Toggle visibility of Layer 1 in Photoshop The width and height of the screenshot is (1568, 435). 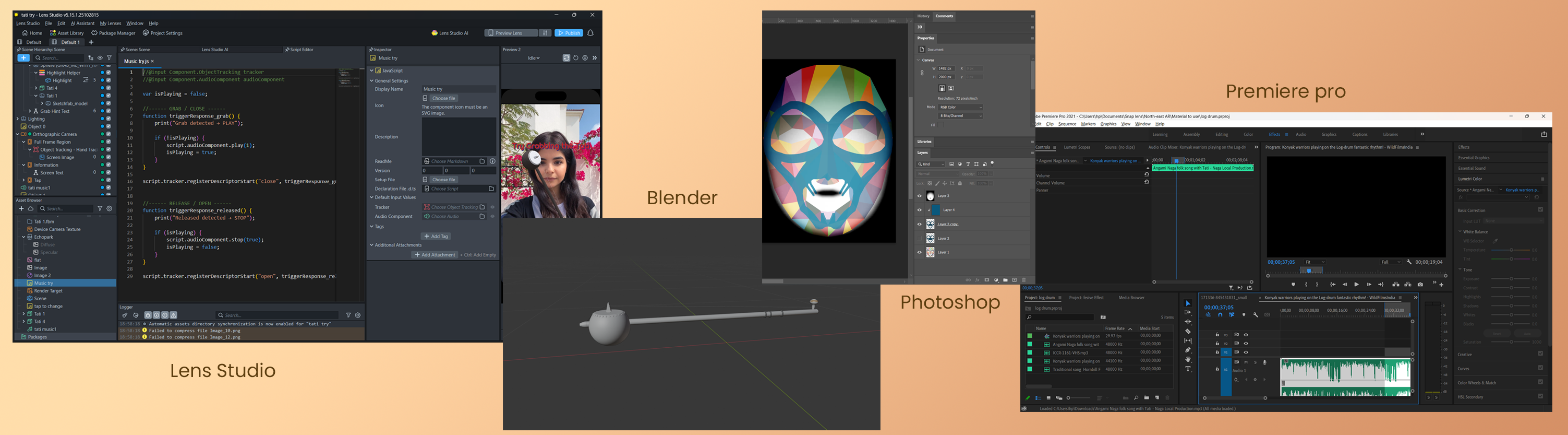(x=919, y=252)
